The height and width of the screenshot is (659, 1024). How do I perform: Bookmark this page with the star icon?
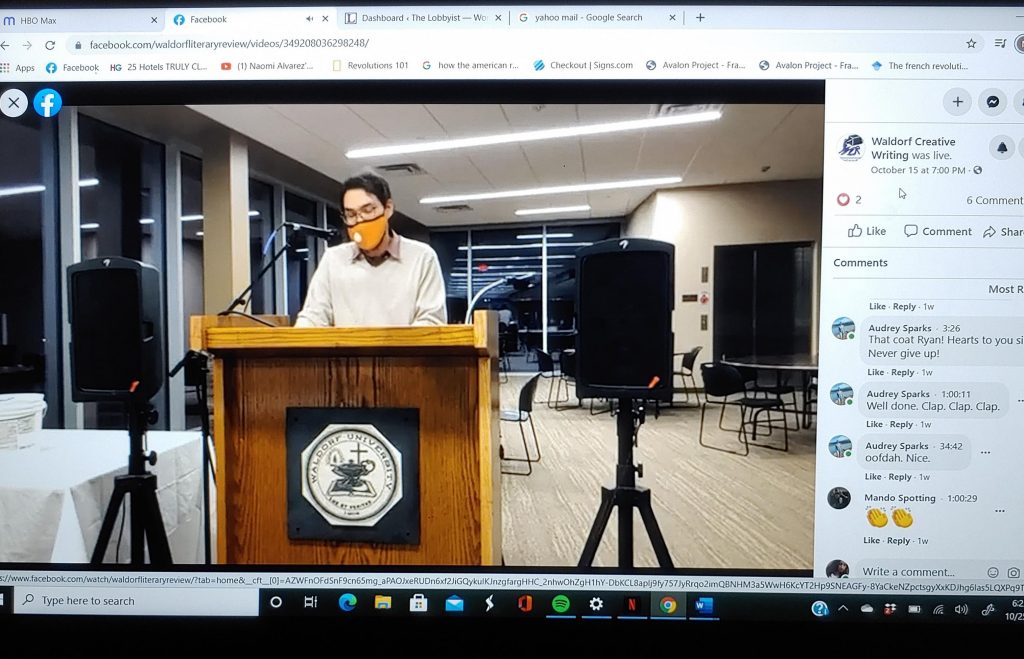[971, 44]
